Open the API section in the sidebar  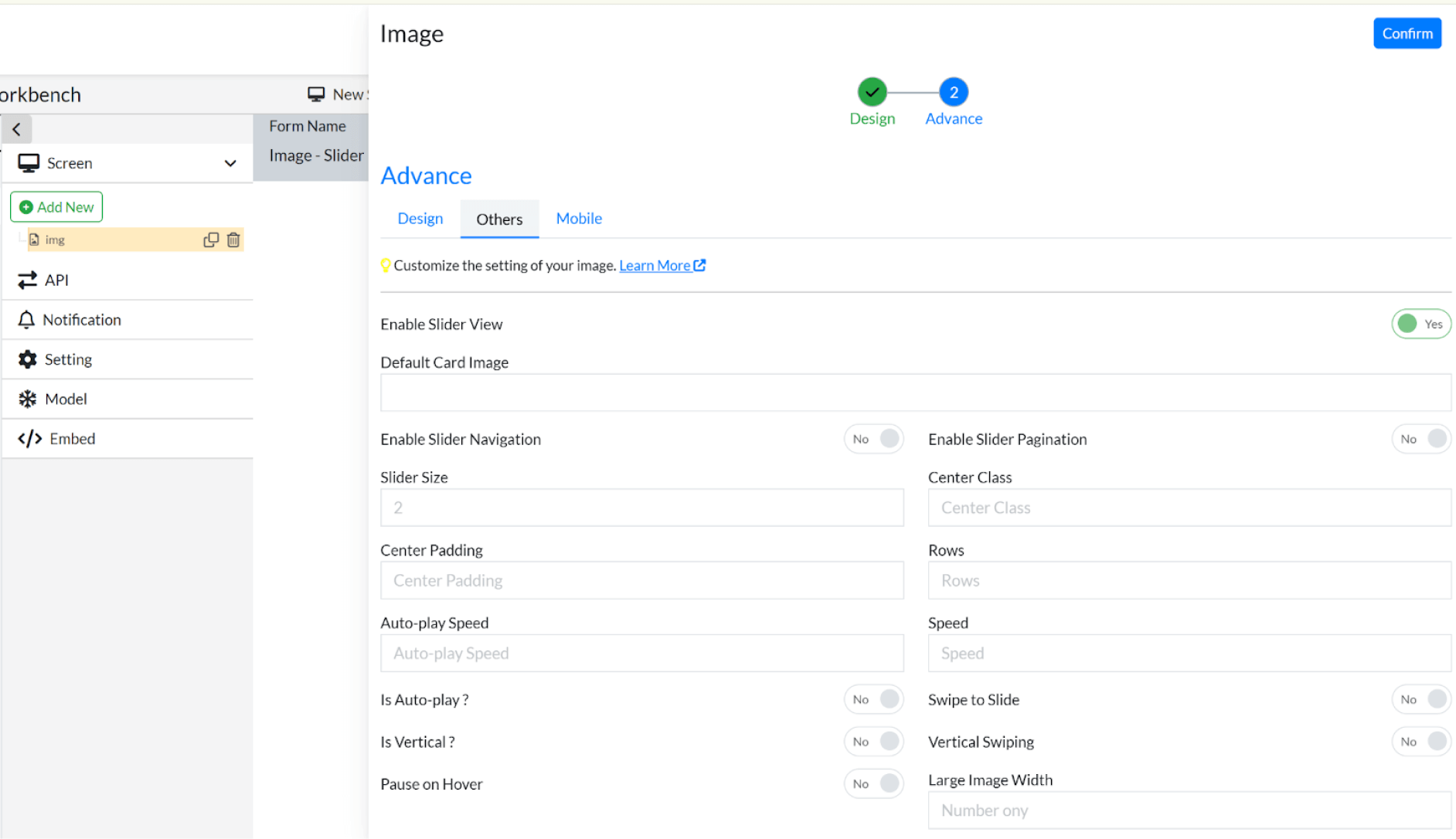click(x=28, y=280)
